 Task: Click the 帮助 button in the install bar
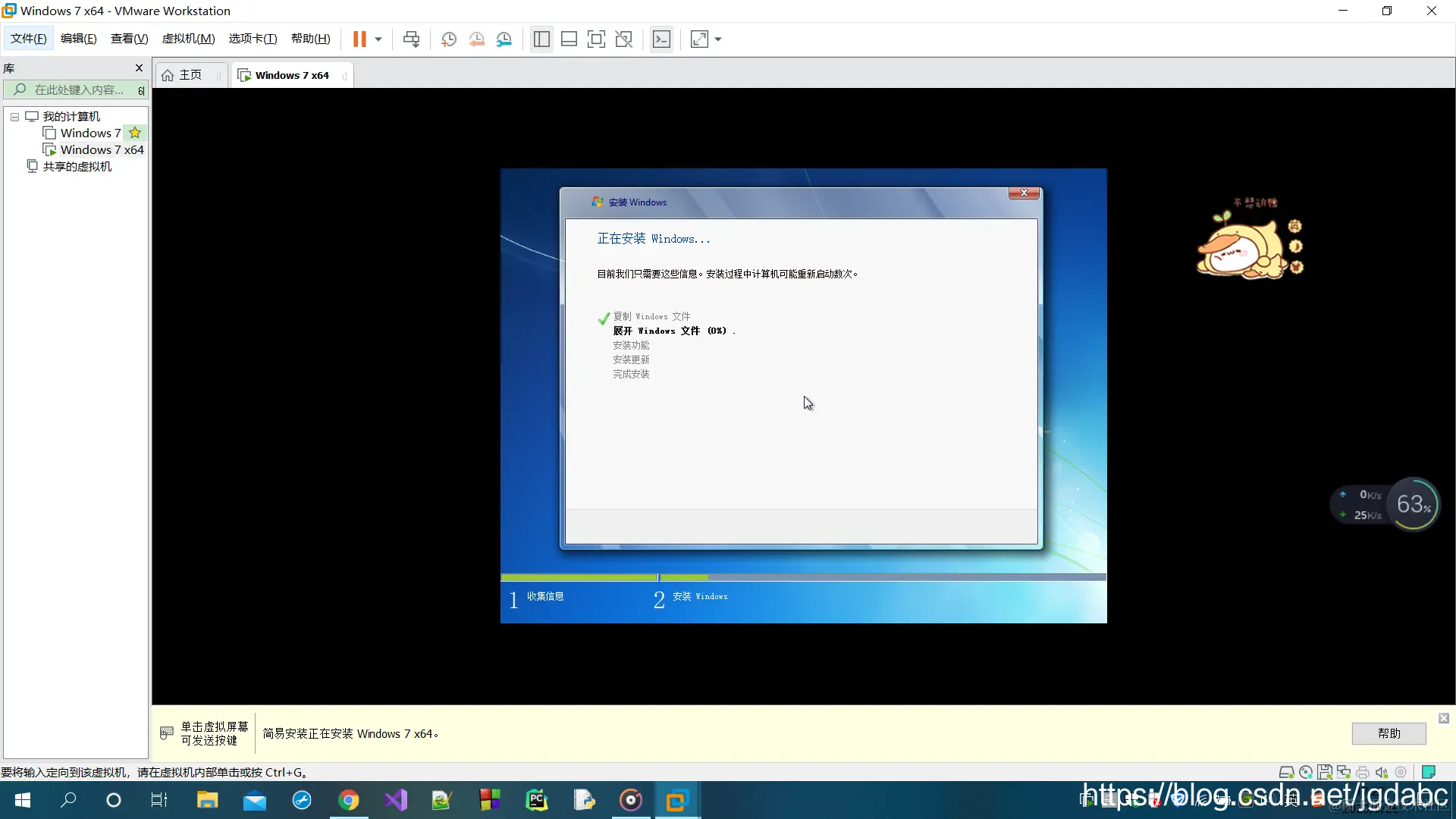point(1389,733)
